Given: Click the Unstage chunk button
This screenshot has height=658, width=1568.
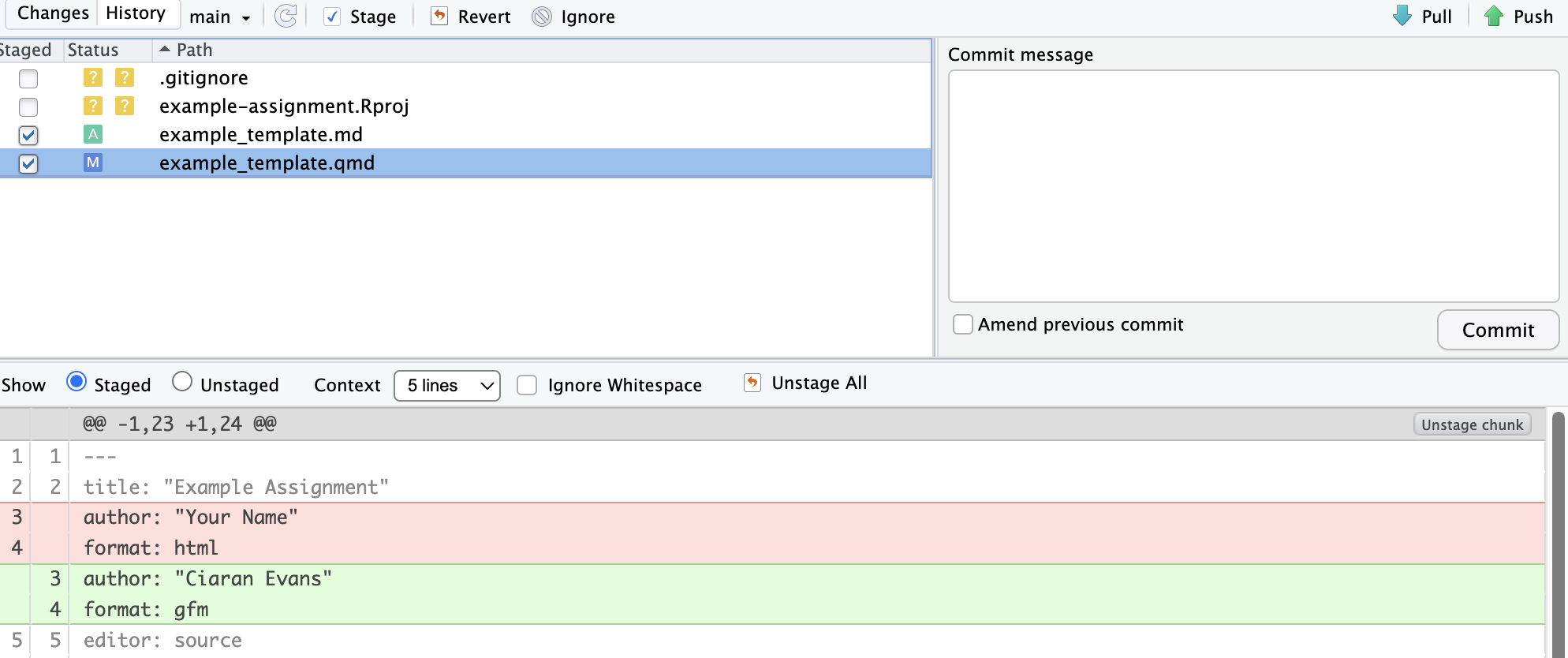Looking at the screenshot, I should 1471,424.
